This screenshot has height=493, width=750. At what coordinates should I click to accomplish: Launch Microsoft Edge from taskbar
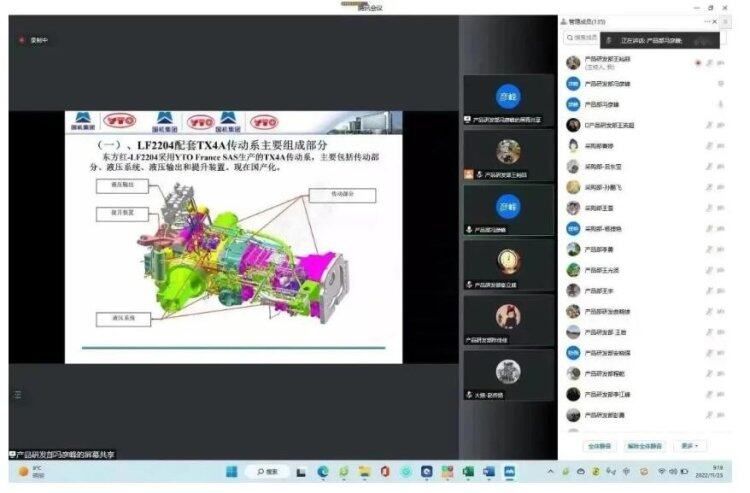pyautogui.click(x=323, y=472)
